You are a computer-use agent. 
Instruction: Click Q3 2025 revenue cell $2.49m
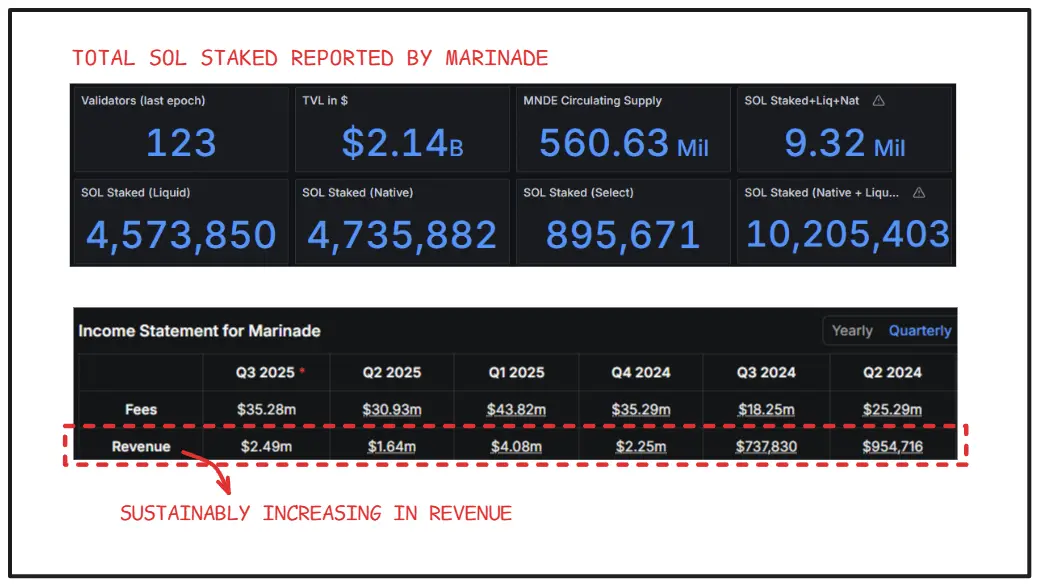266,447
